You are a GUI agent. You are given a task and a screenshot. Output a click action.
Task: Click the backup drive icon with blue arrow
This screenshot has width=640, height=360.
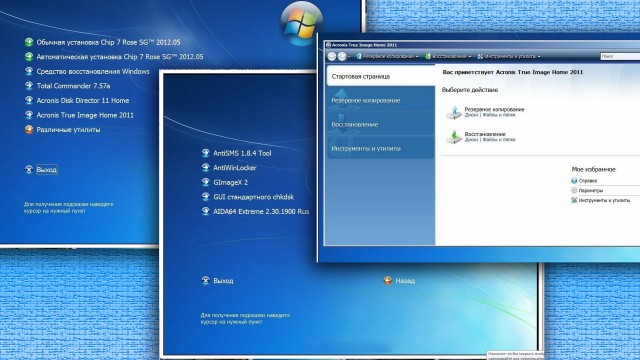coord(453,112)
